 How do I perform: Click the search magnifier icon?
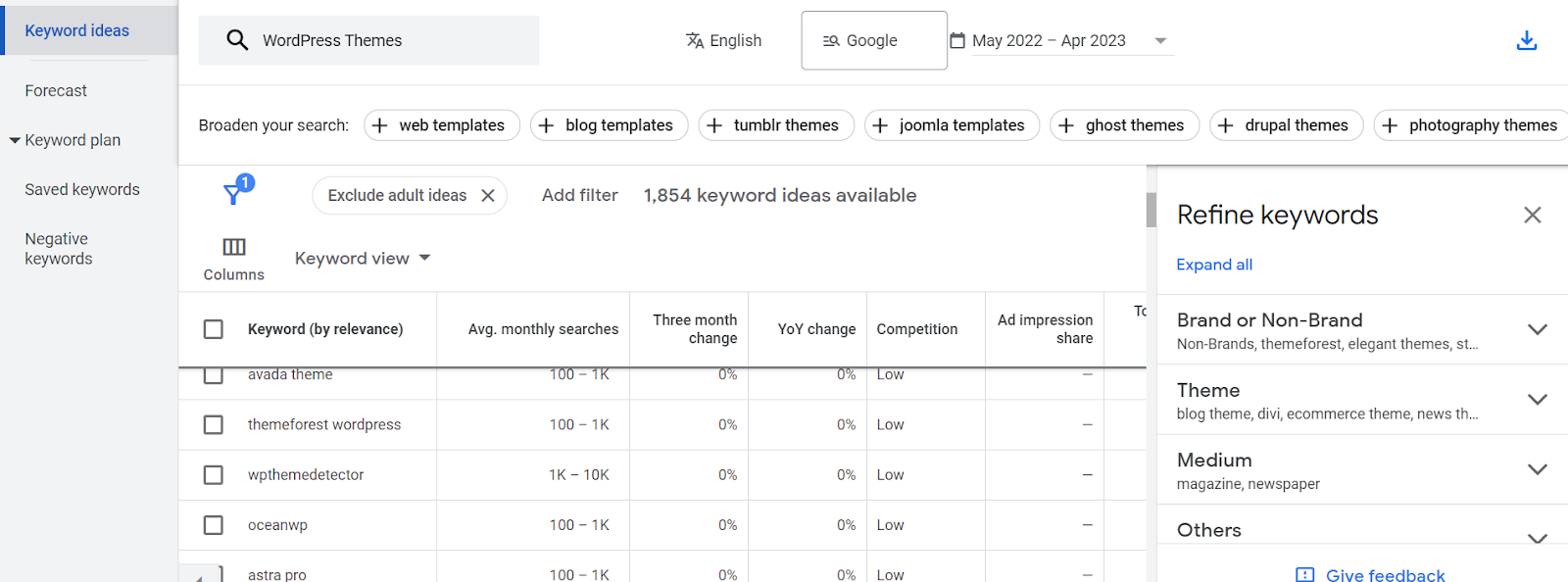(x=237, y=40)
